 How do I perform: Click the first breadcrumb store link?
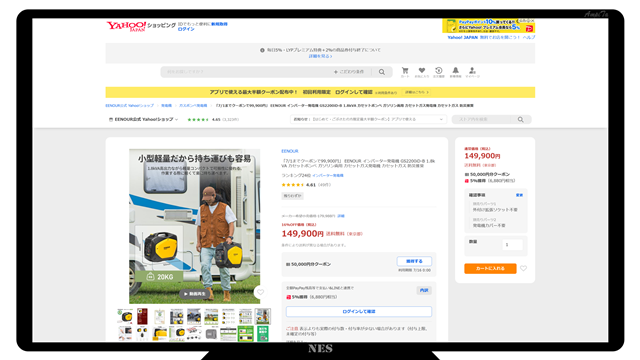click(x=129, y=106)
